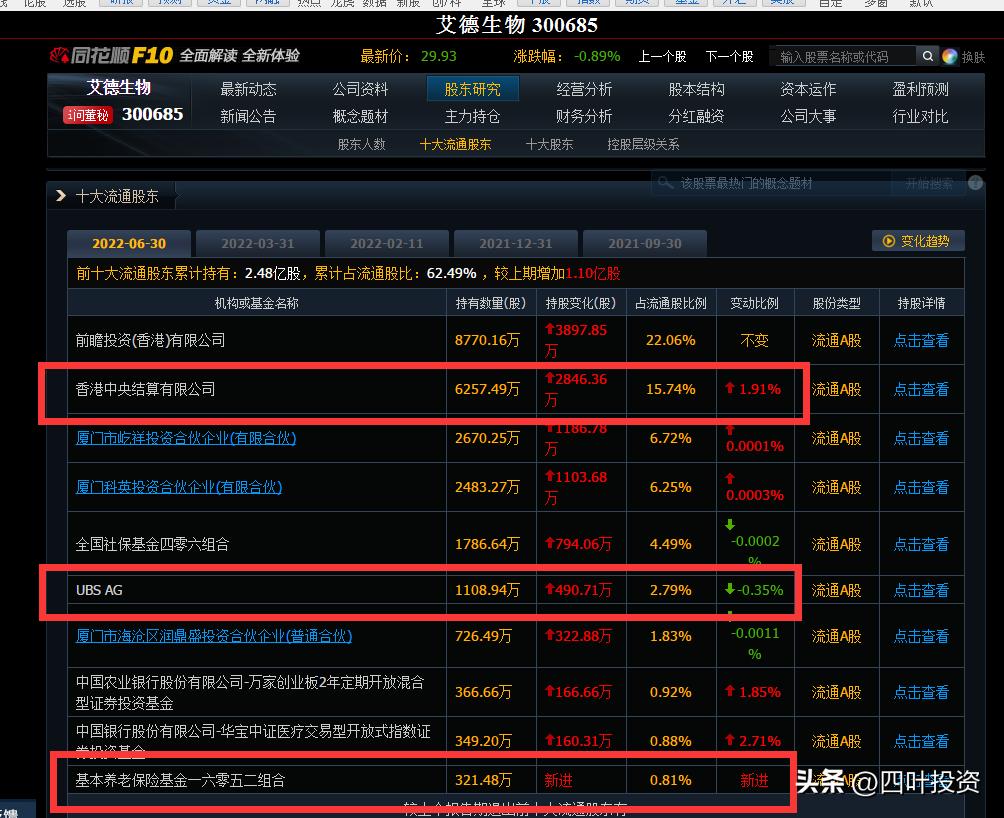The width and height of the screenshot is (1004, 818).
Task: Open the 行业对比 menu
Action: pyautogui.click(x=920, y=116)
